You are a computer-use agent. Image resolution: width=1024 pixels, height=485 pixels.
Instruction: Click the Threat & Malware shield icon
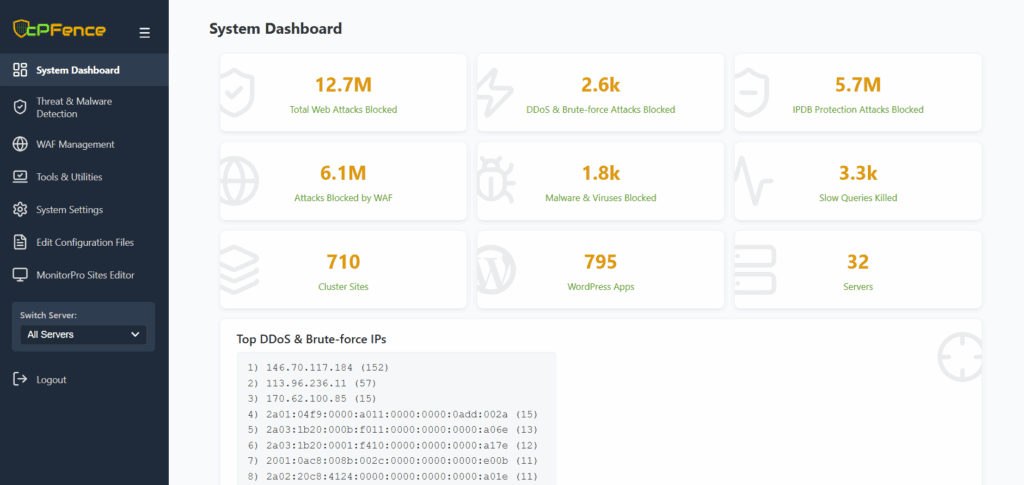pos(19,107)
